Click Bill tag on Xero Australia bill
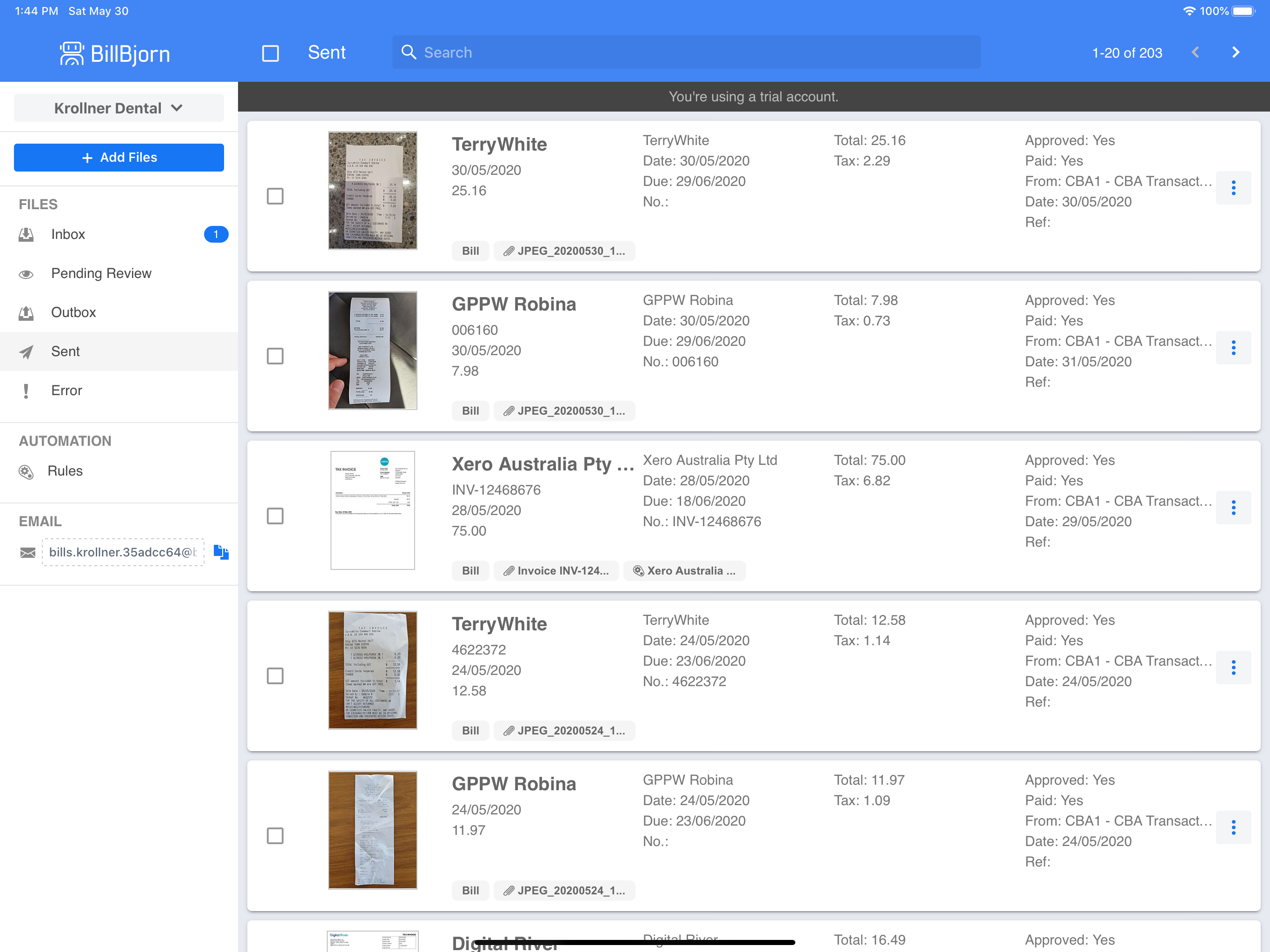This screenshot has width=1270, height=952. (x=470, y=571)
